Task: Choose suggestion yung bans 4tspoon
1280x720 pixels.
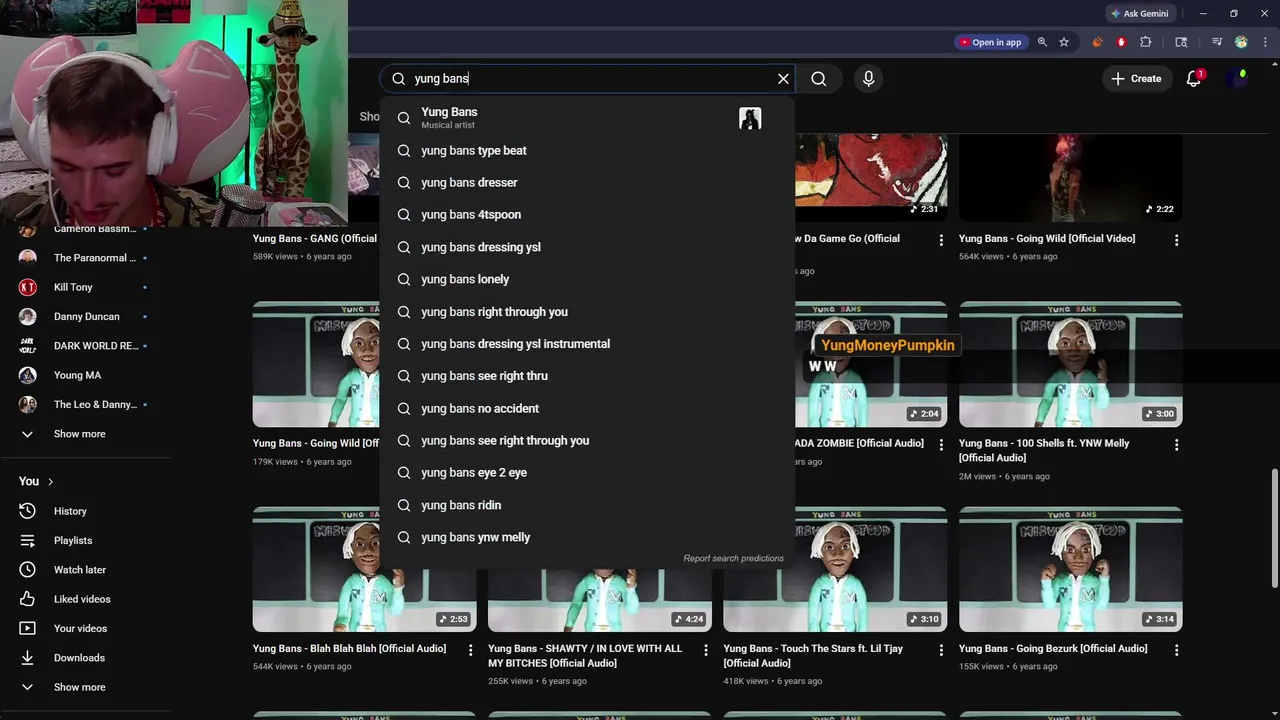Action: 587,215
